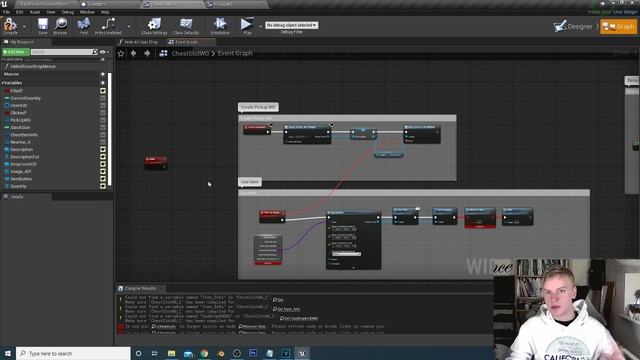Open File Explorer from the taskbar
The width and height of the screenshot is (640, 360).
pos(171,353)
